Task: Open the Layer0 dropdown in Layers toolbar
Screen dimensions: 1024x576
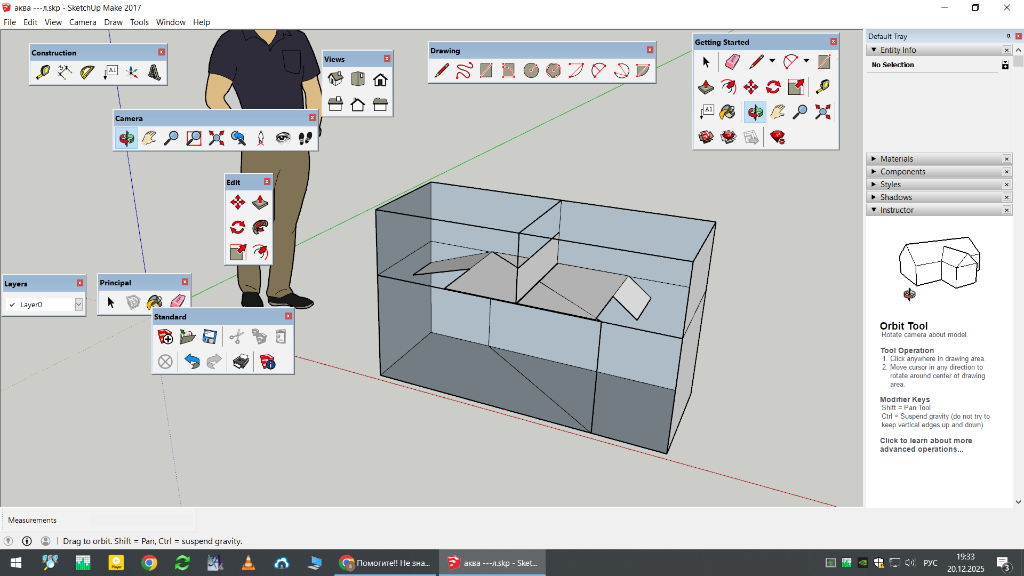Action: coord(78,304)
